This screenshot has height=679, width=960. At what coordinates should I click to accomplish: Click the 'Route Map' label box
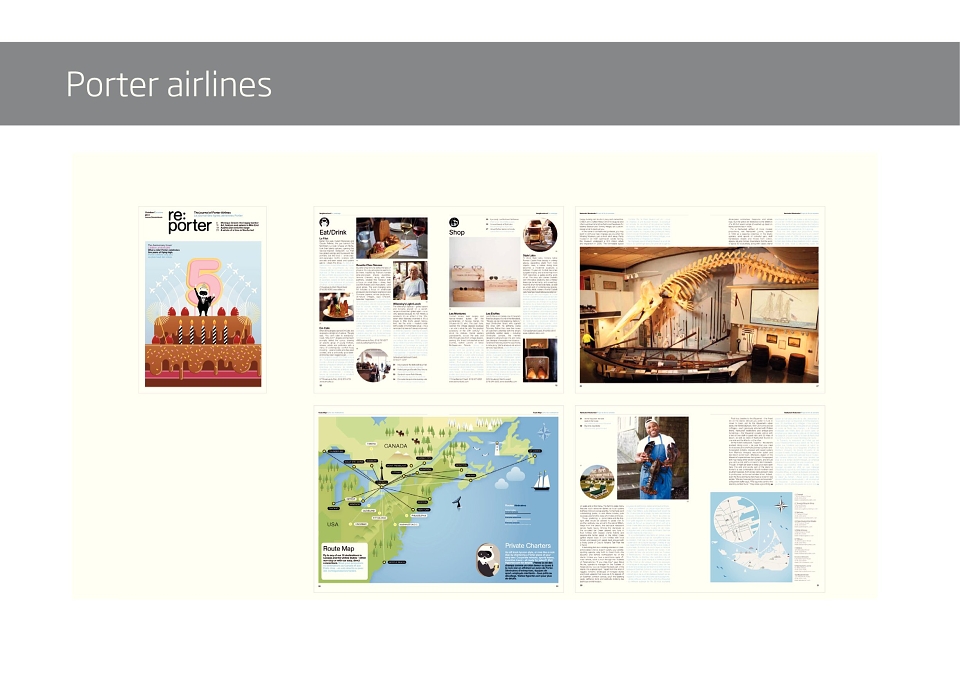[344, 561]
